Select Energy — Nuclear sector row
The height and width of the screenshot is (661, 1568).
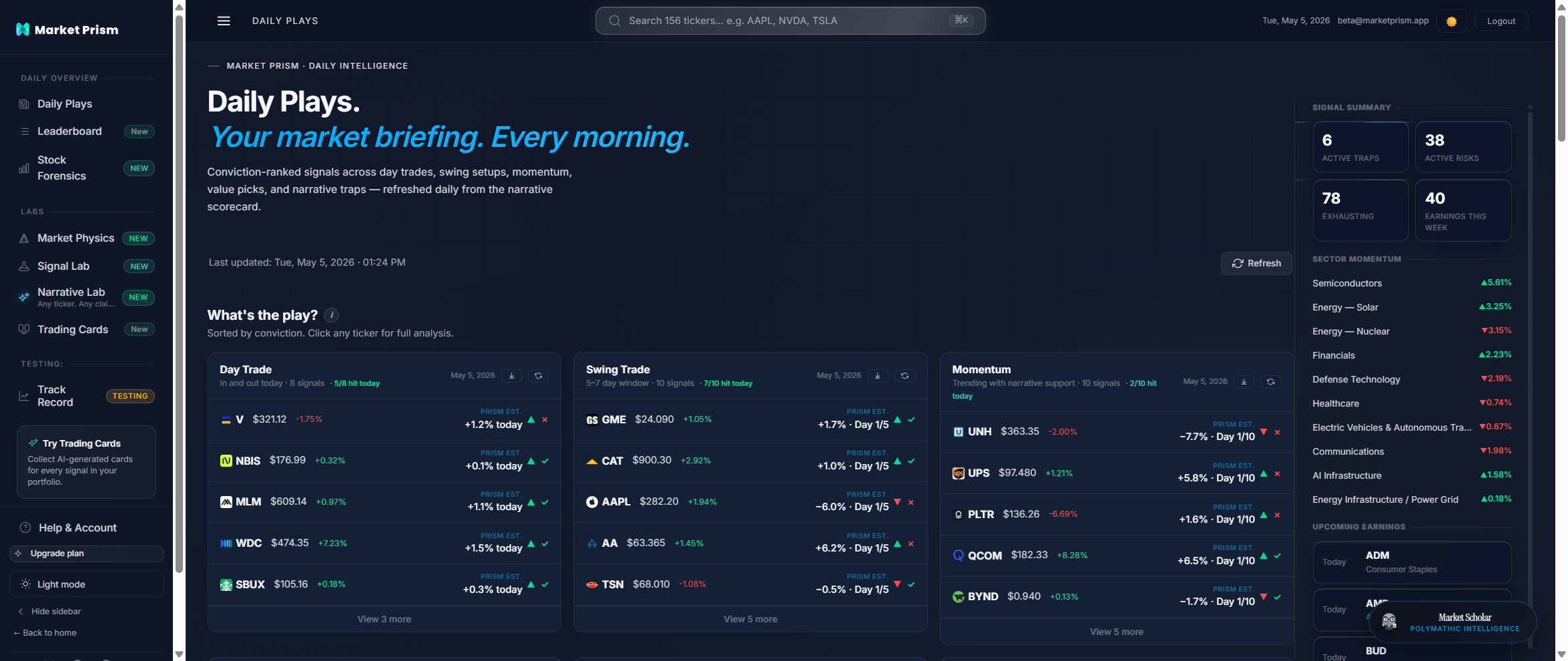point(1412,331)
